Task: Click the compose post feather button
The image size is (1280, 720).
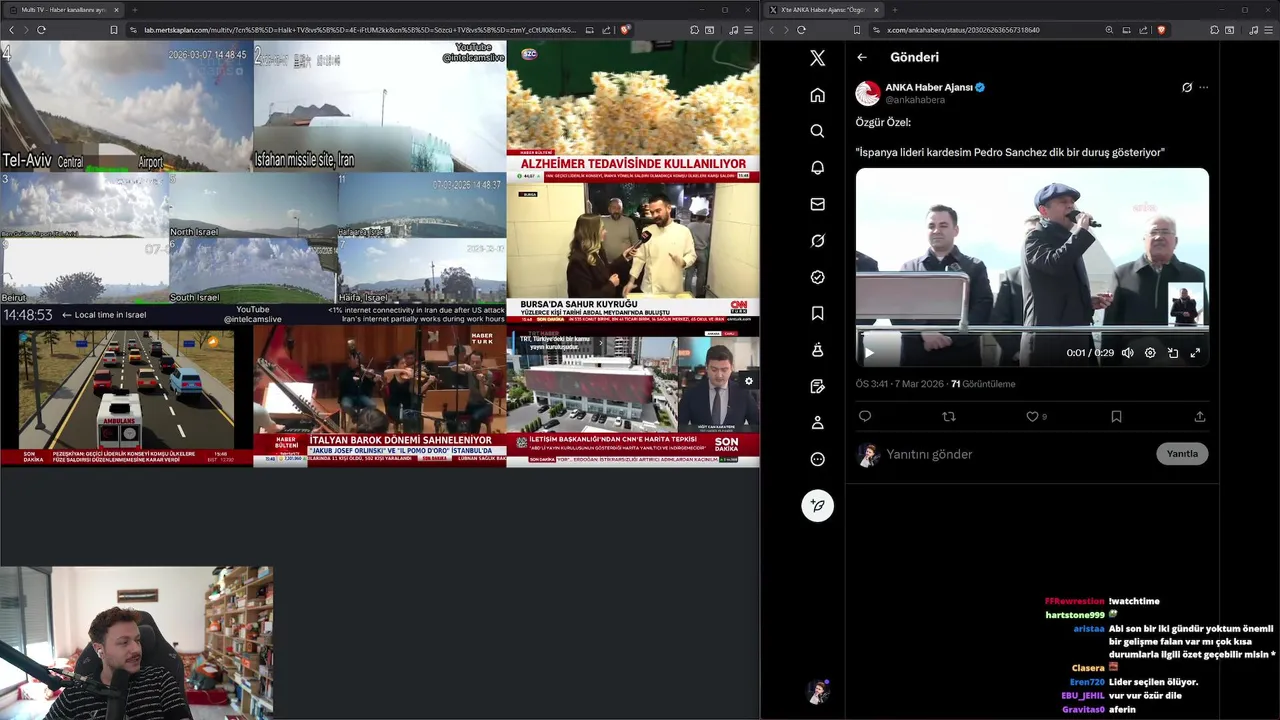Action: pos(817,506)
